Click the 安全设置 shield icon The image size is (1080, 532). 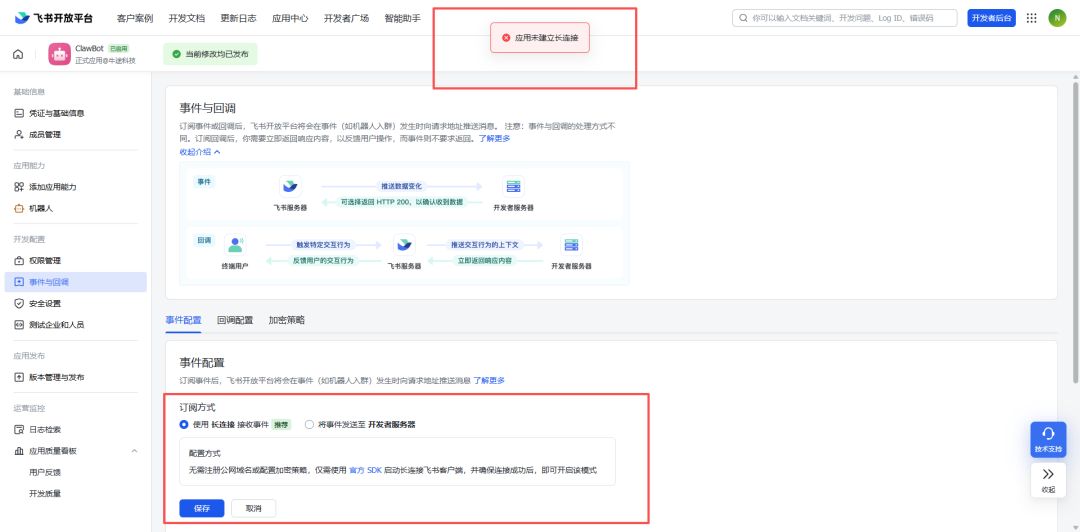click(19, 303)
